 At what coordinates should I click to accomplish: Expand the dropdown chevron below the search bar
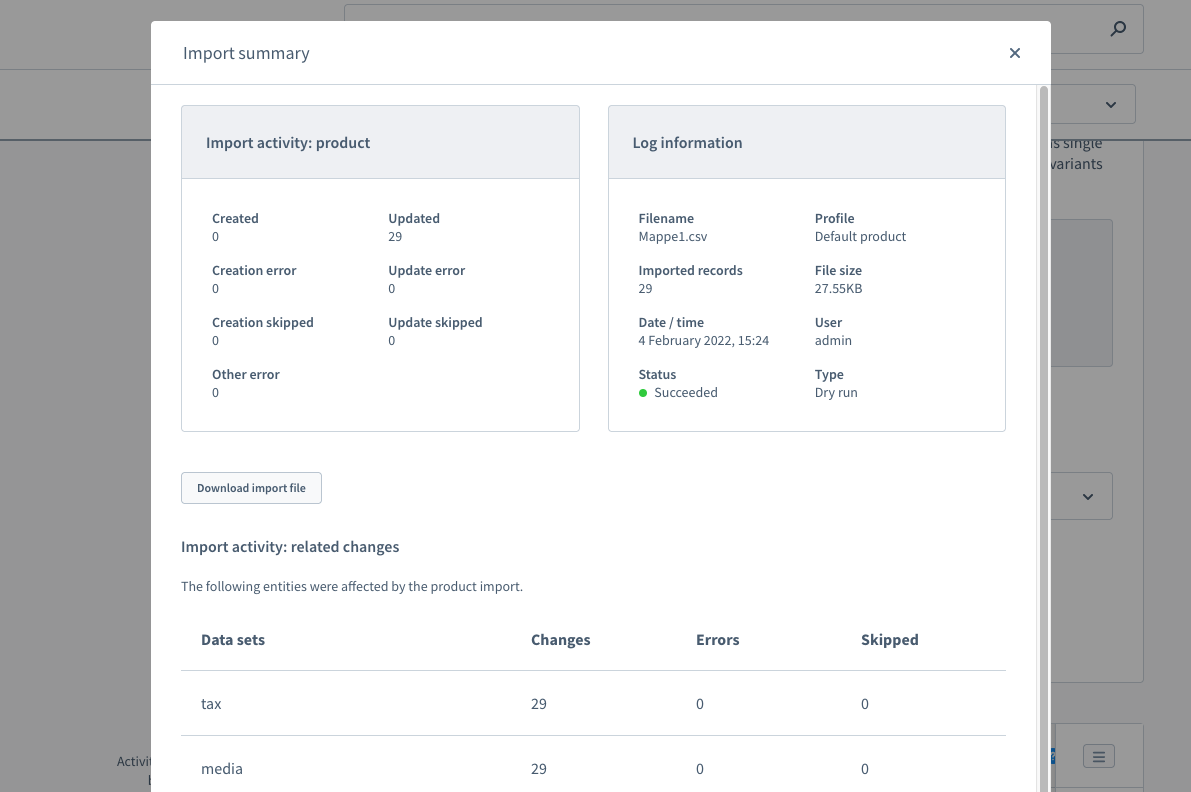[1111, 105]
